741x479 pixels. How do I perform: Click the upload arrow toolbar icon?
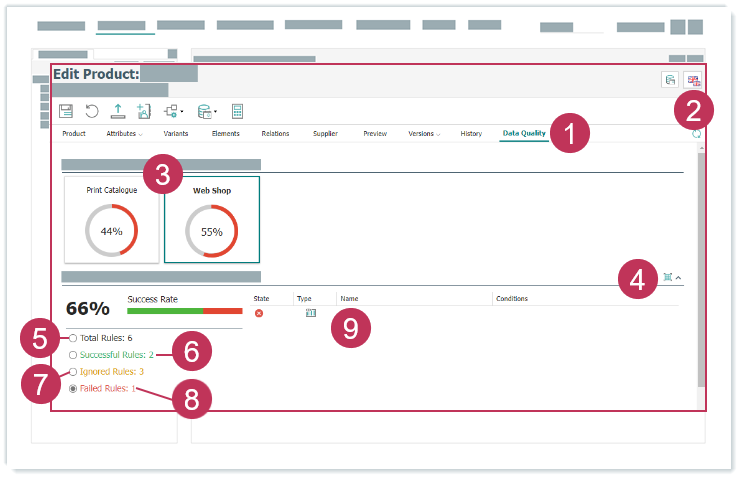(x=118, y=111)
